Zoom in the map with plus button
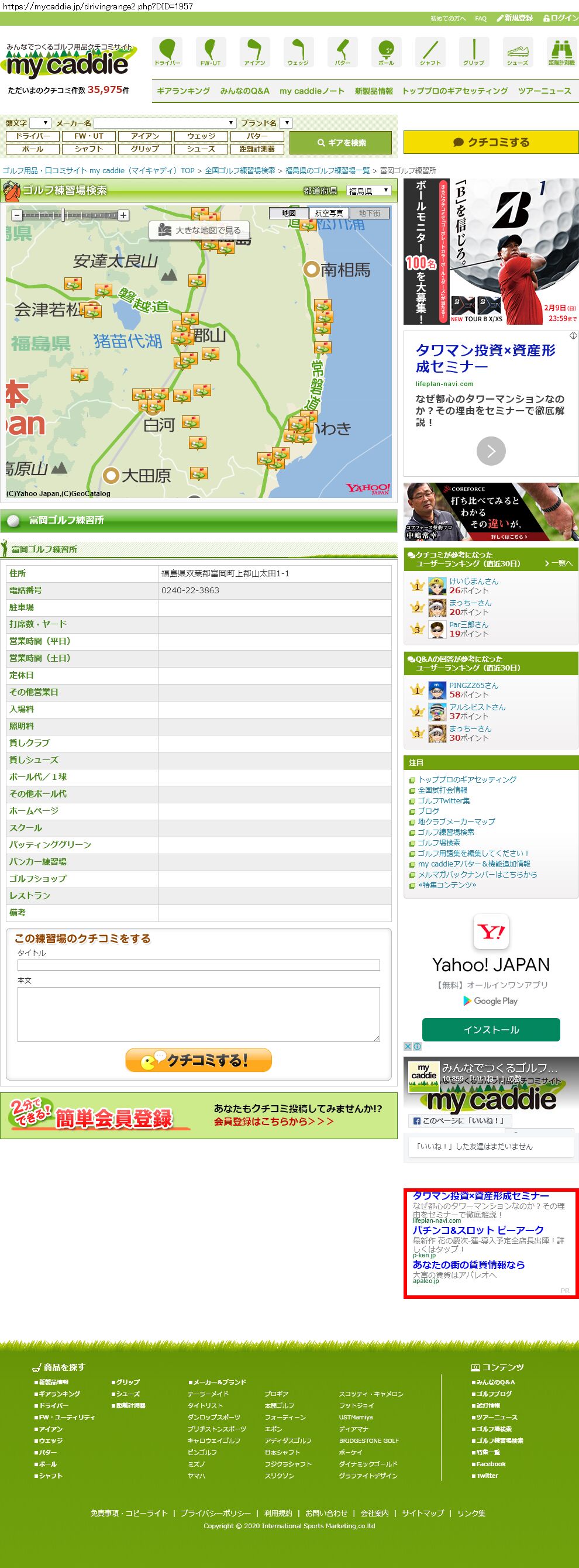The width and height of the screenshot is (579, 1568). tap(123, 215)
